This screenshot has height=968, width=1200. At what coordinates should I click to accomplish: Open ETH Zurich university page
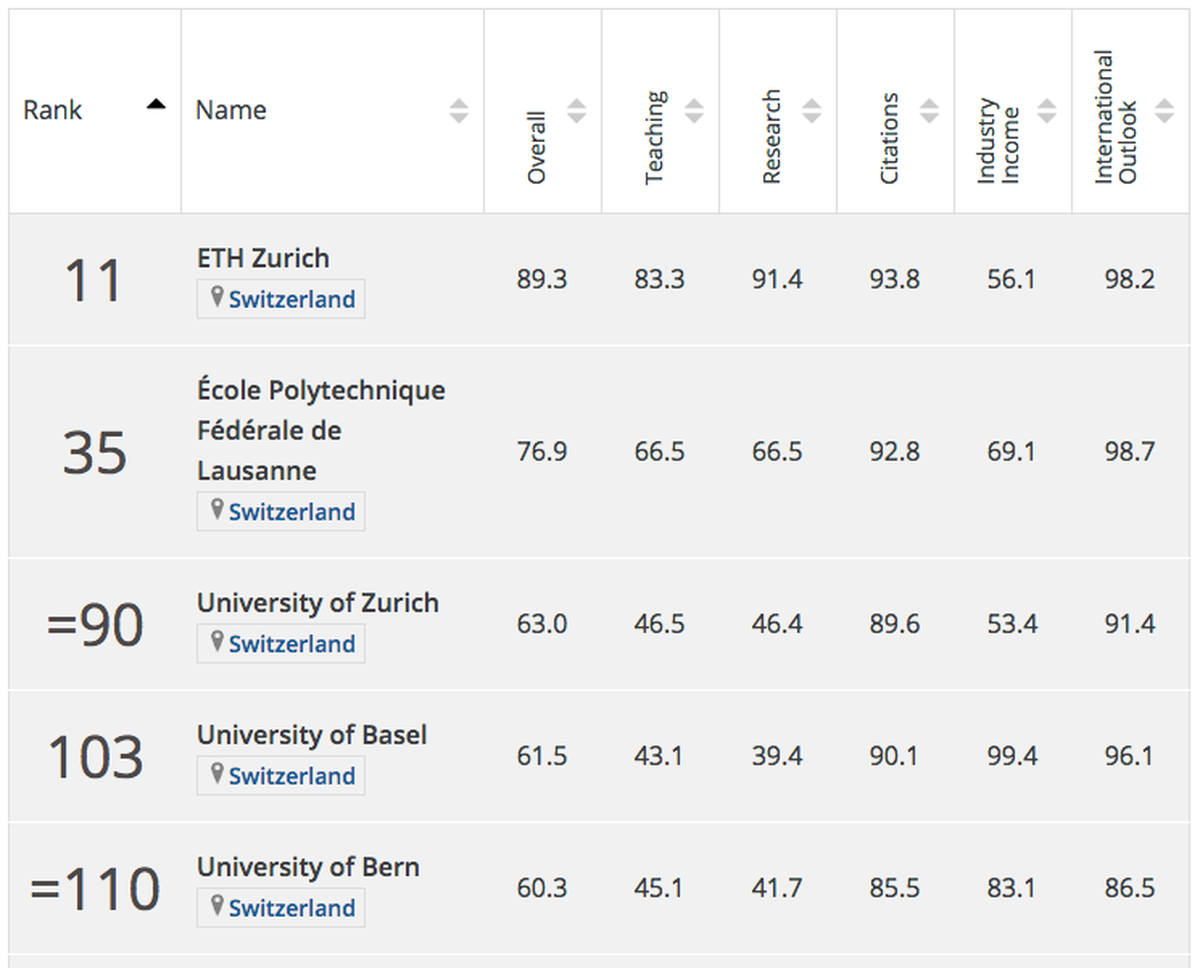click(263, 258)
